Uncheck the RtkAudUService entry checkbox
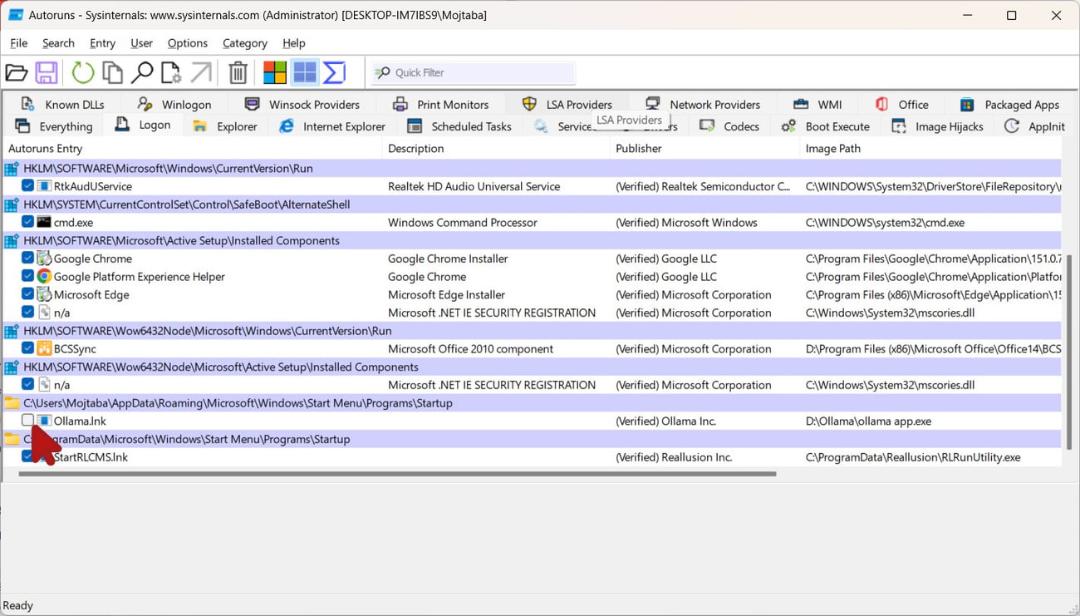The height and width of the screenshot is (616, 1080). (x=28, y=185)
